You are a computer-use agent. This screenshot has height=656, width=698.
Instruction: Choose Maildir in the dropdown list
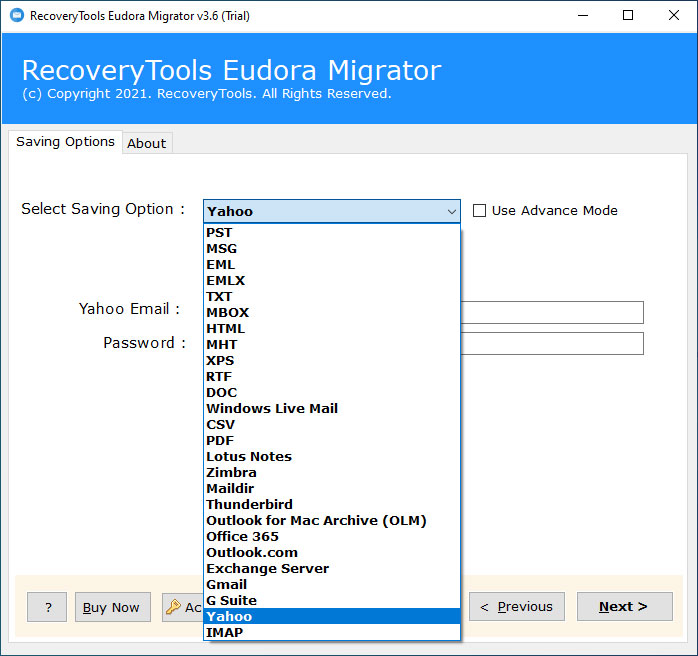332,489
